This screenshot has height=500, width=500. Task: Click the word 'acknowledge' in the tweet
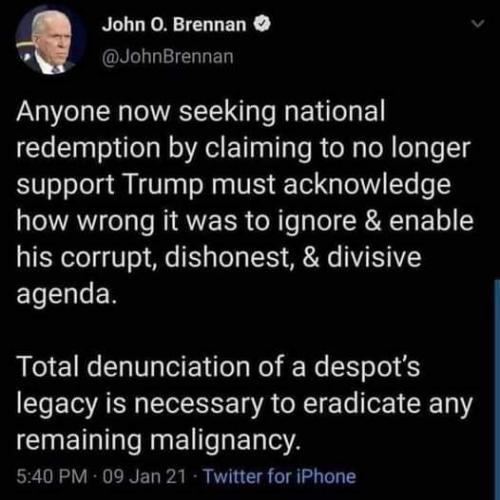[367, 185]
